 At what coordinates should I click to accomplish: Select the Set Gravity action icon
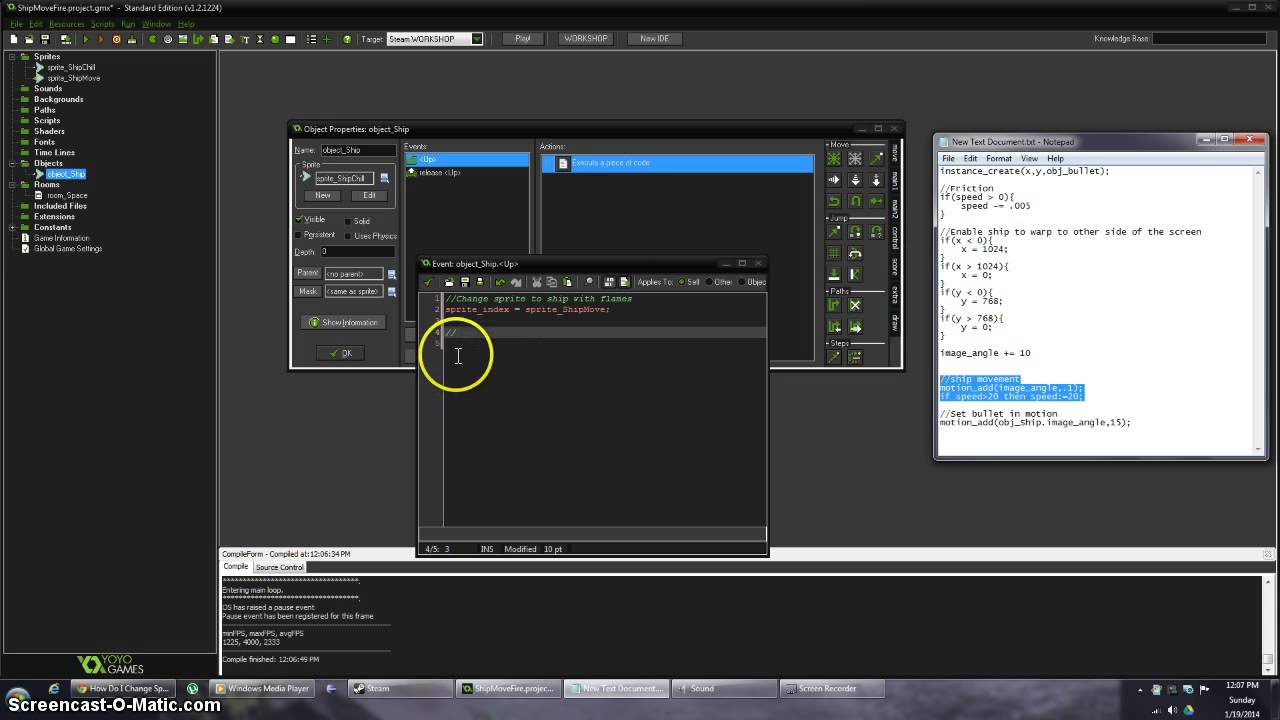tap(876, 180)
